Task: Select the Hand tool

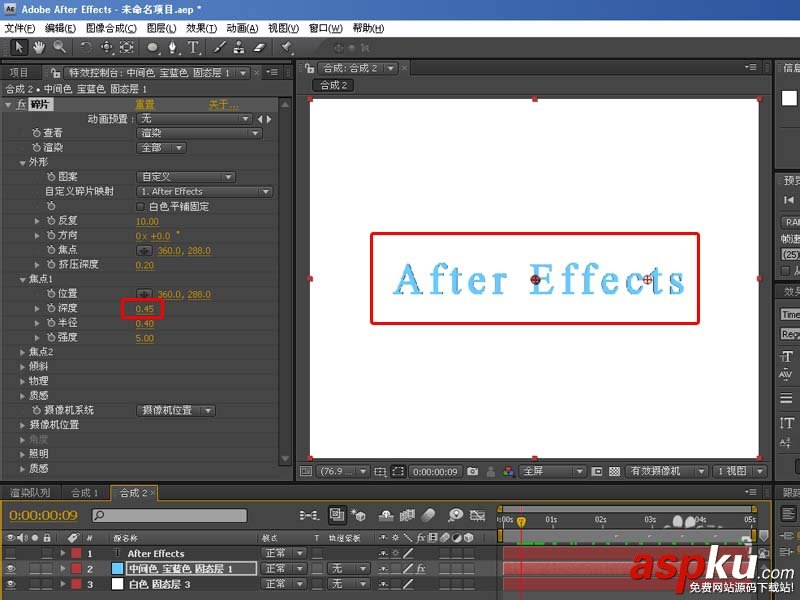Action: [39, 47]
